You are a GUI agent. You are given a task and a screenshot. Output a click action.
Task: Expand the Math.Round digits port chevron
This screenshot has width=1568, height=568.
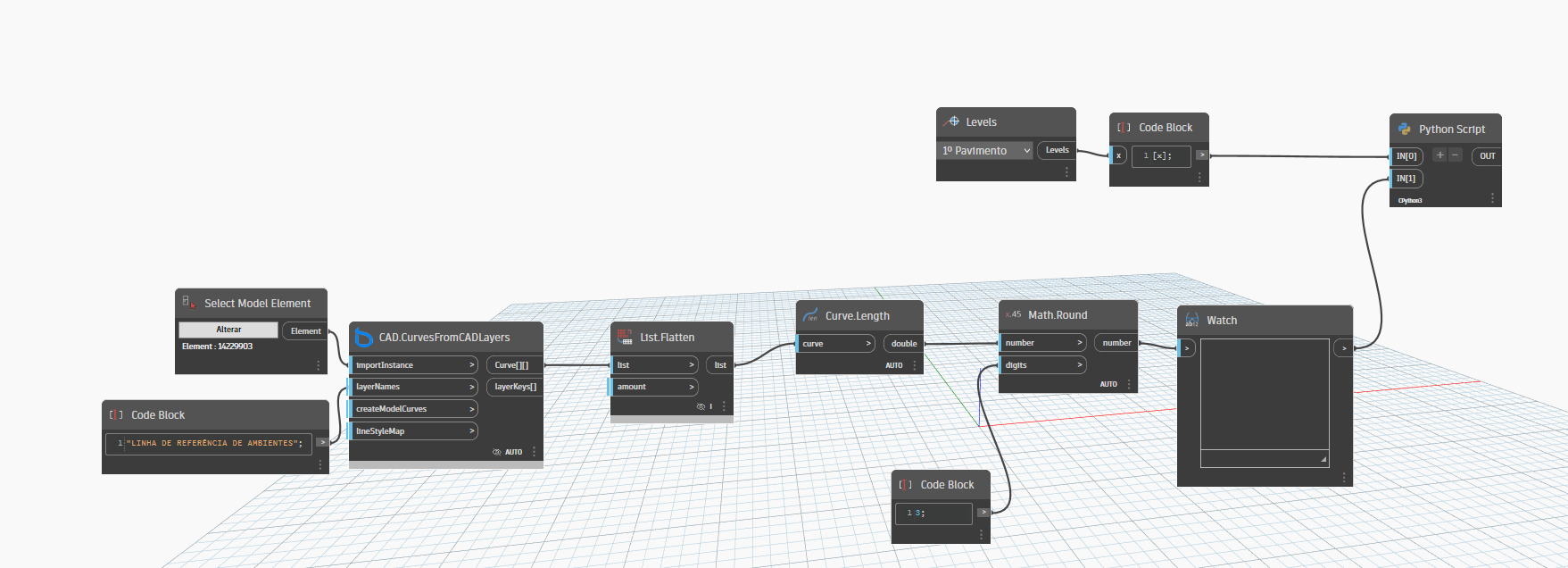click(x=1080, y=365)
